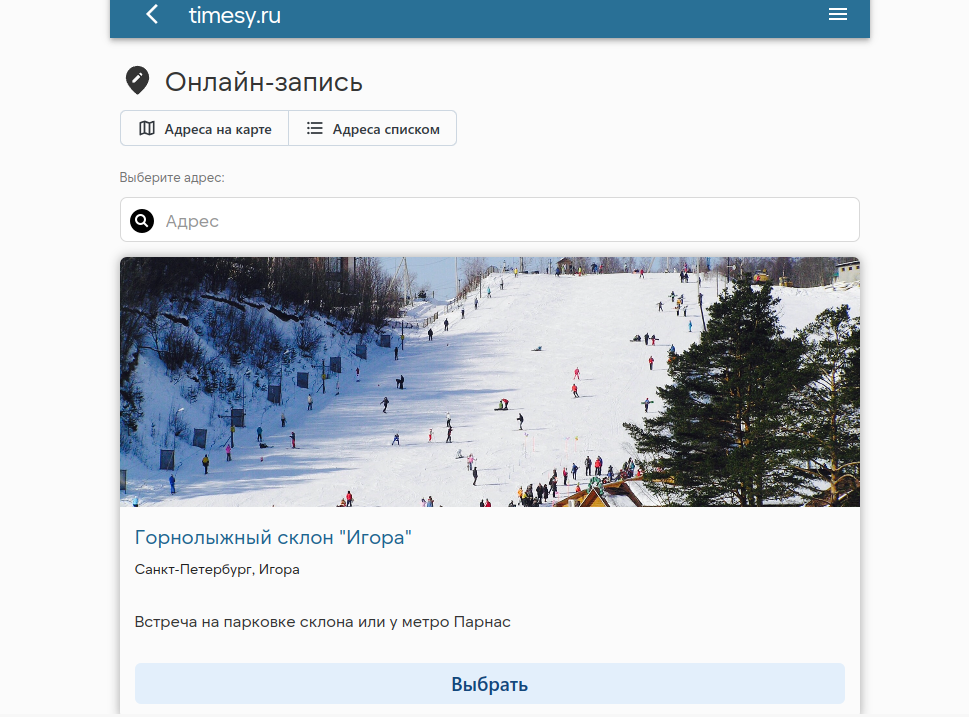Viewport: 969px width, 717px height.
Task: Click the Выберите адрес label
Action: click(x=172, y=178)
